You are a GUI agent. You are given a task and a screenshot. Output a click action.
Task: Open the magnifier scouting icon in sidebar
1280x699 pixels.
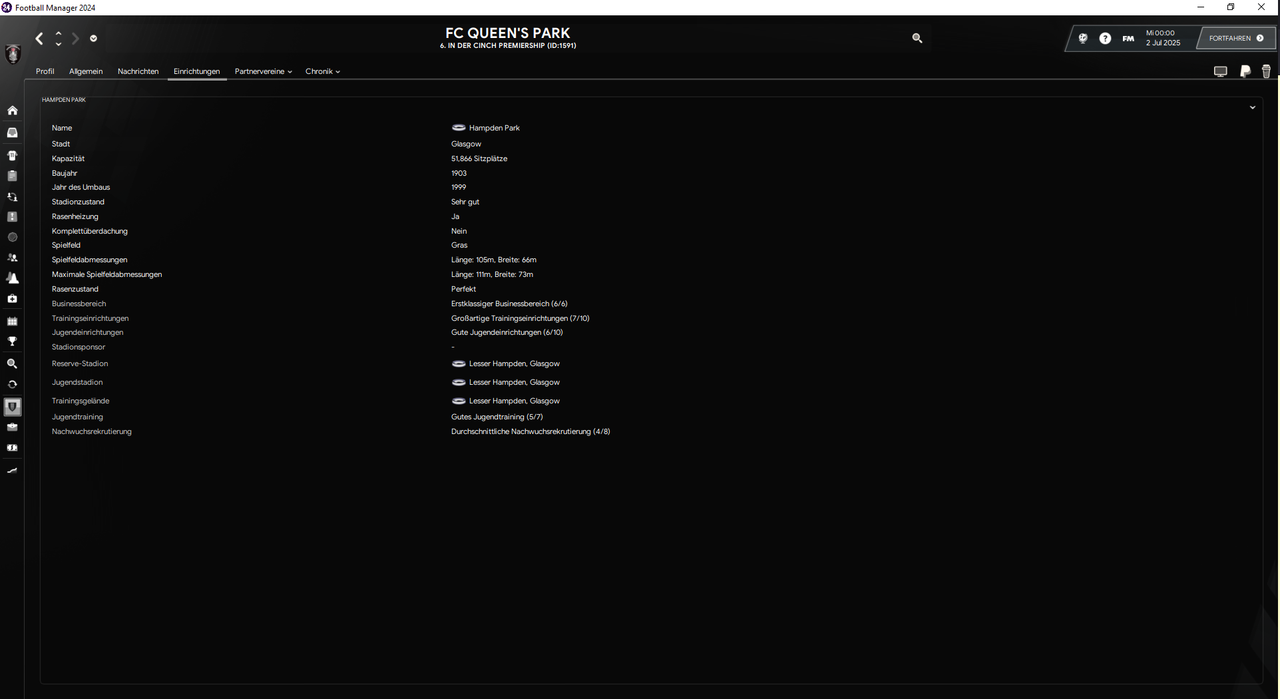(12, 364)
